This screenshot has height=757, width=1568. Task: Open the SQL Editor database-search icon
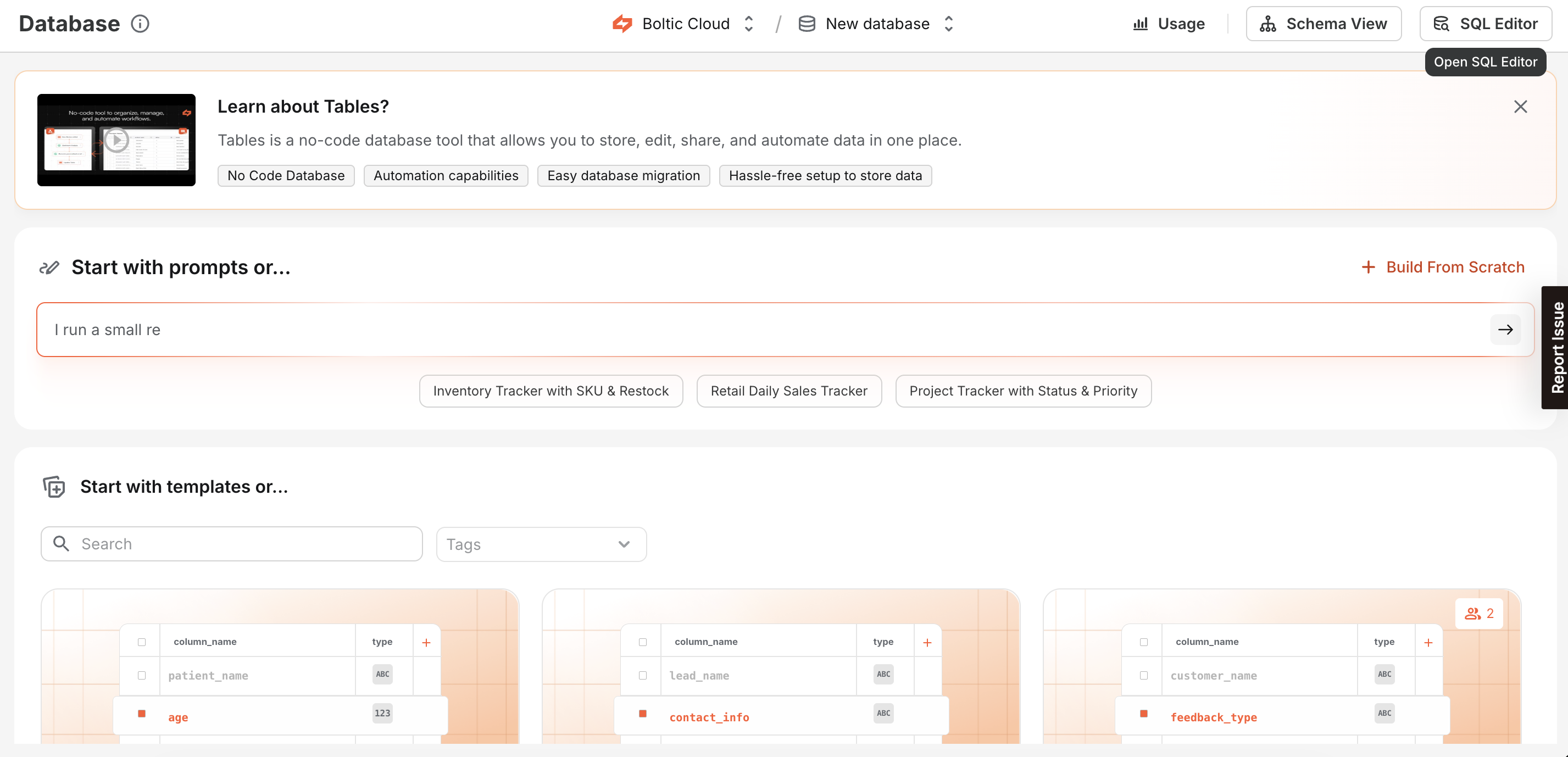(x=1443, y=24)
